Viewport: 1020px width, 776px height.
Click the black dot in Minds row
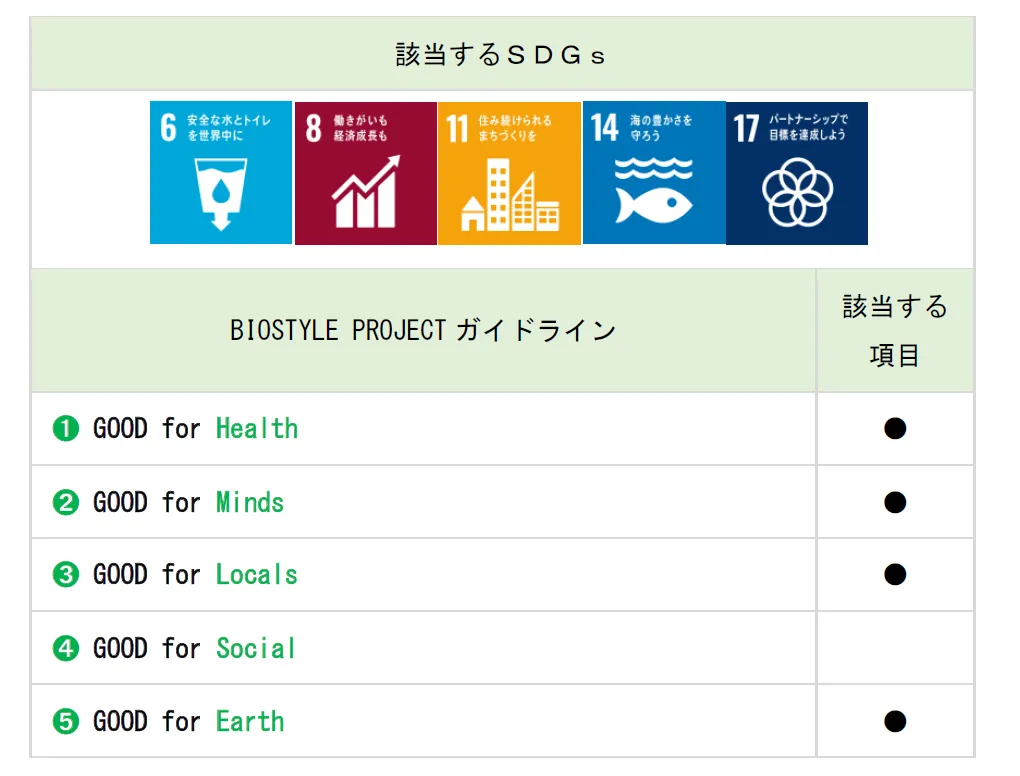tap(895, 502)
